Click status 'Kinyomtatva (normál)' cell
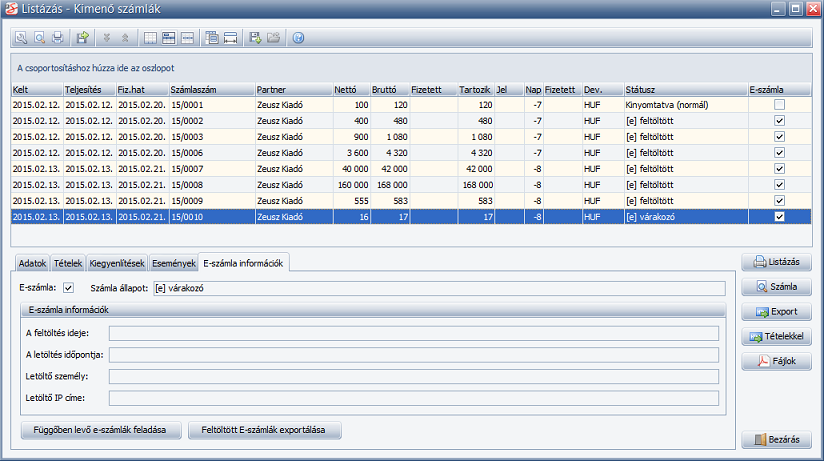Screen dimensions: 824x461 (x=686, y=105)
